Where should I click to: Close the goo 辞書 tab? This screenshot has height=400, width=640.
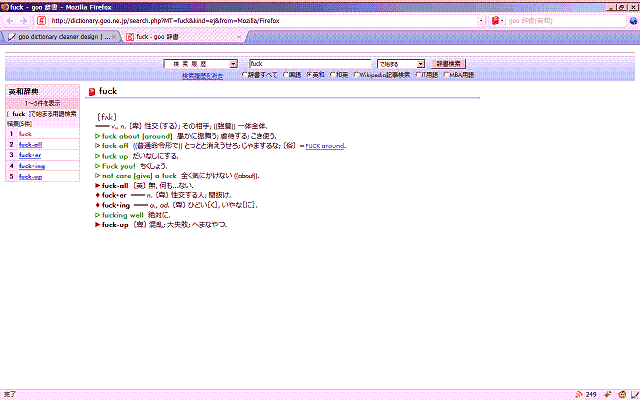point(239,37)
